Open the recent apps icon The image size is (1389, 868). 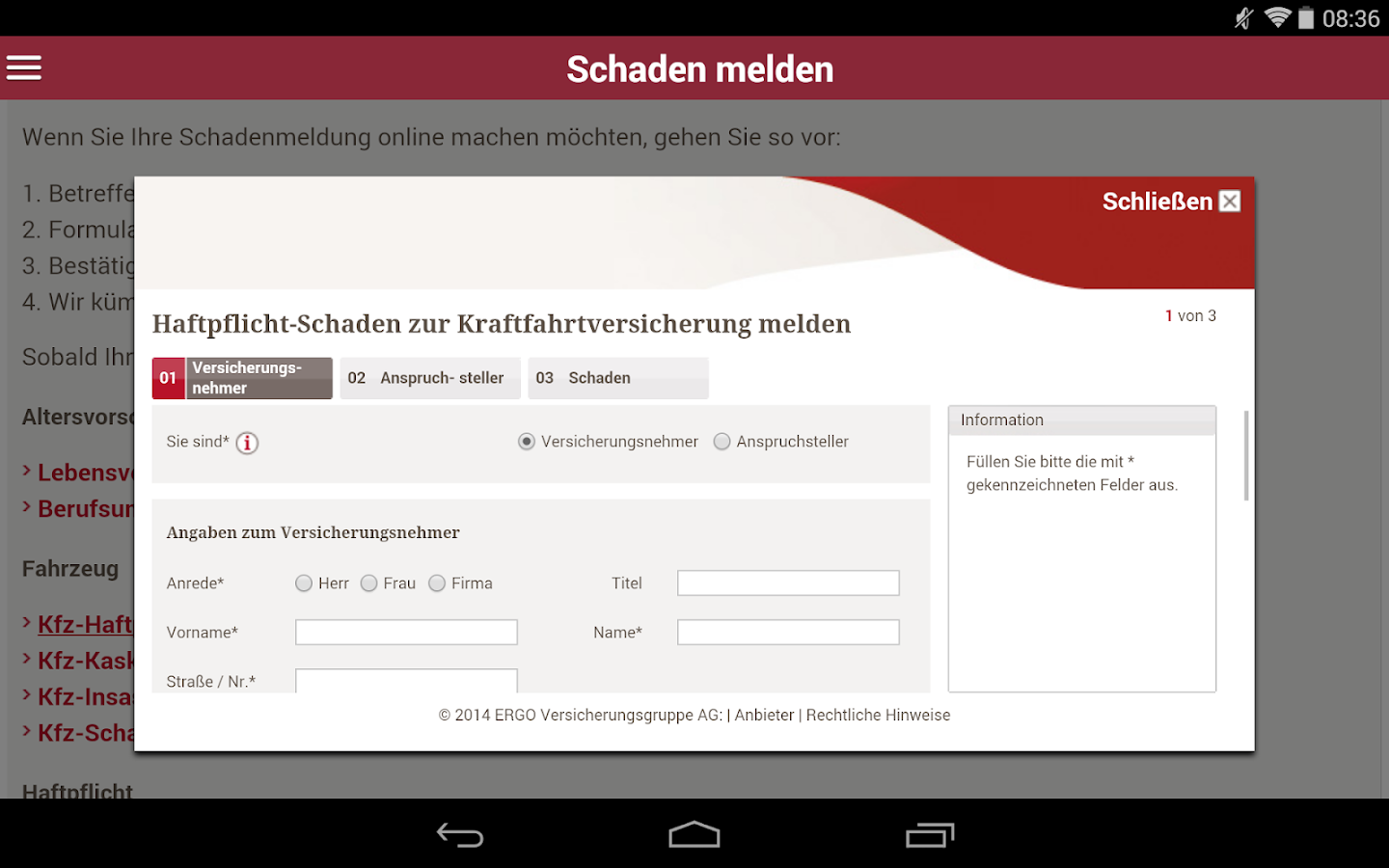click(929, 833)
